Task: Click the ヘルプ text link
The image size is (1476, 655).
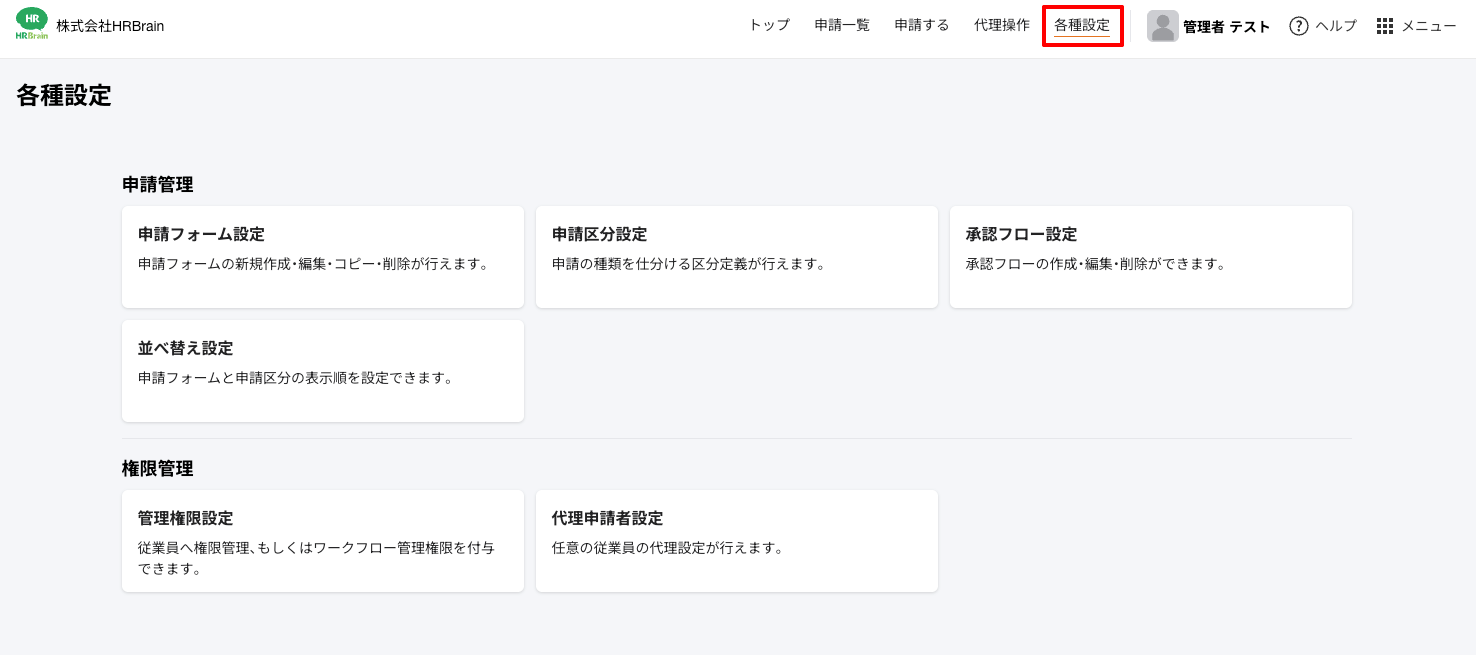Action: coord(1336,26)
